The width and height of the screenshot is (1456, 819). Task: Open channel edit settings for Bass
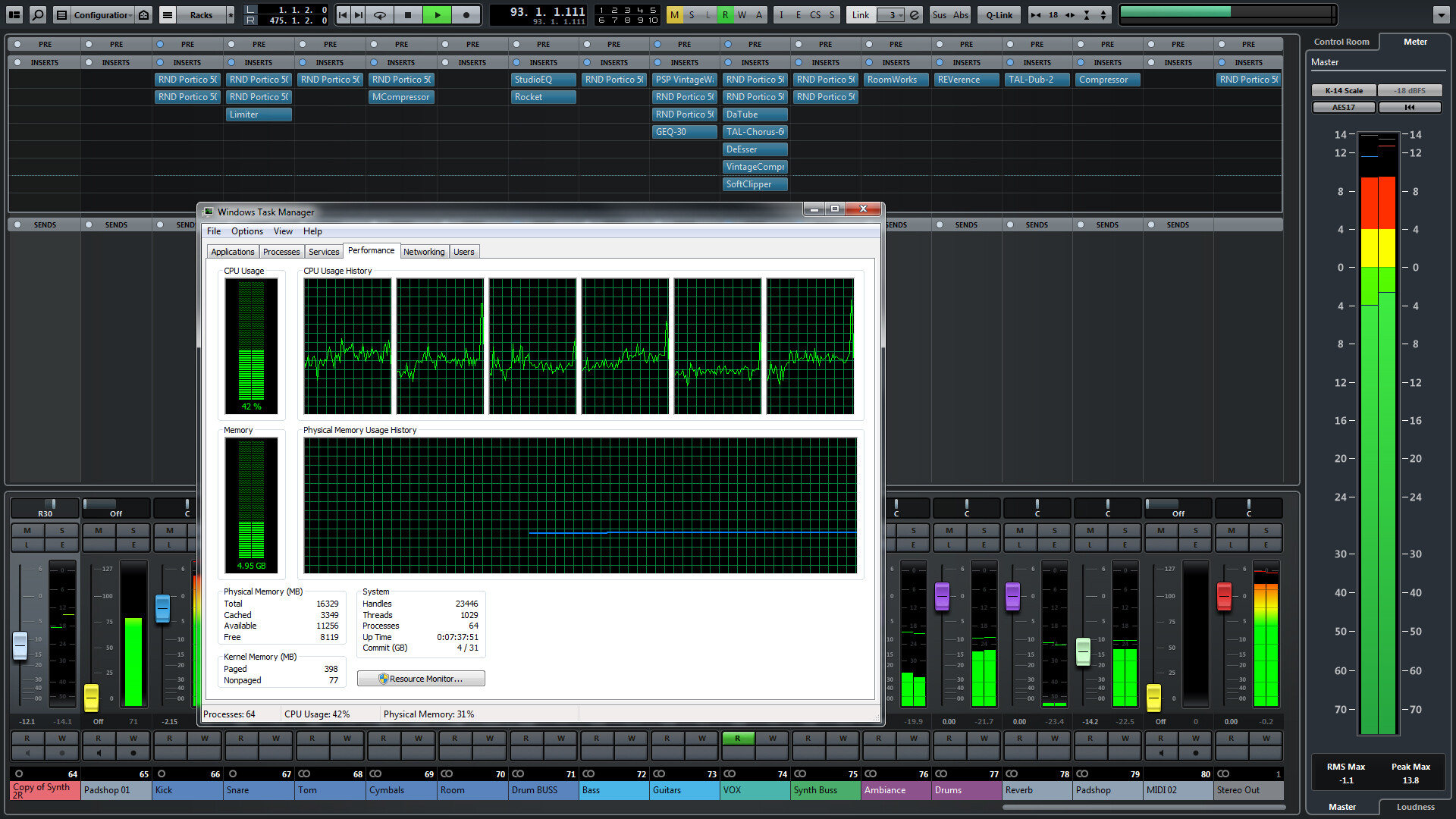point(631,544)
